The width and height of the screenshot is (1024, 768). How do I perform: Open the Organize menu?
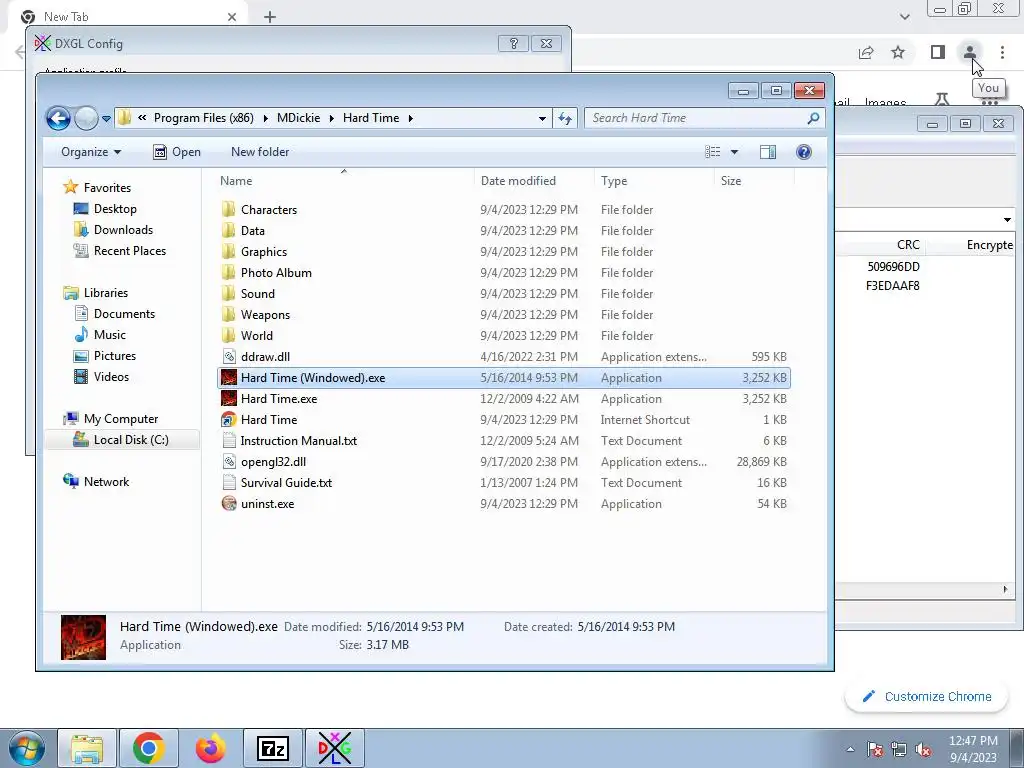91,152
